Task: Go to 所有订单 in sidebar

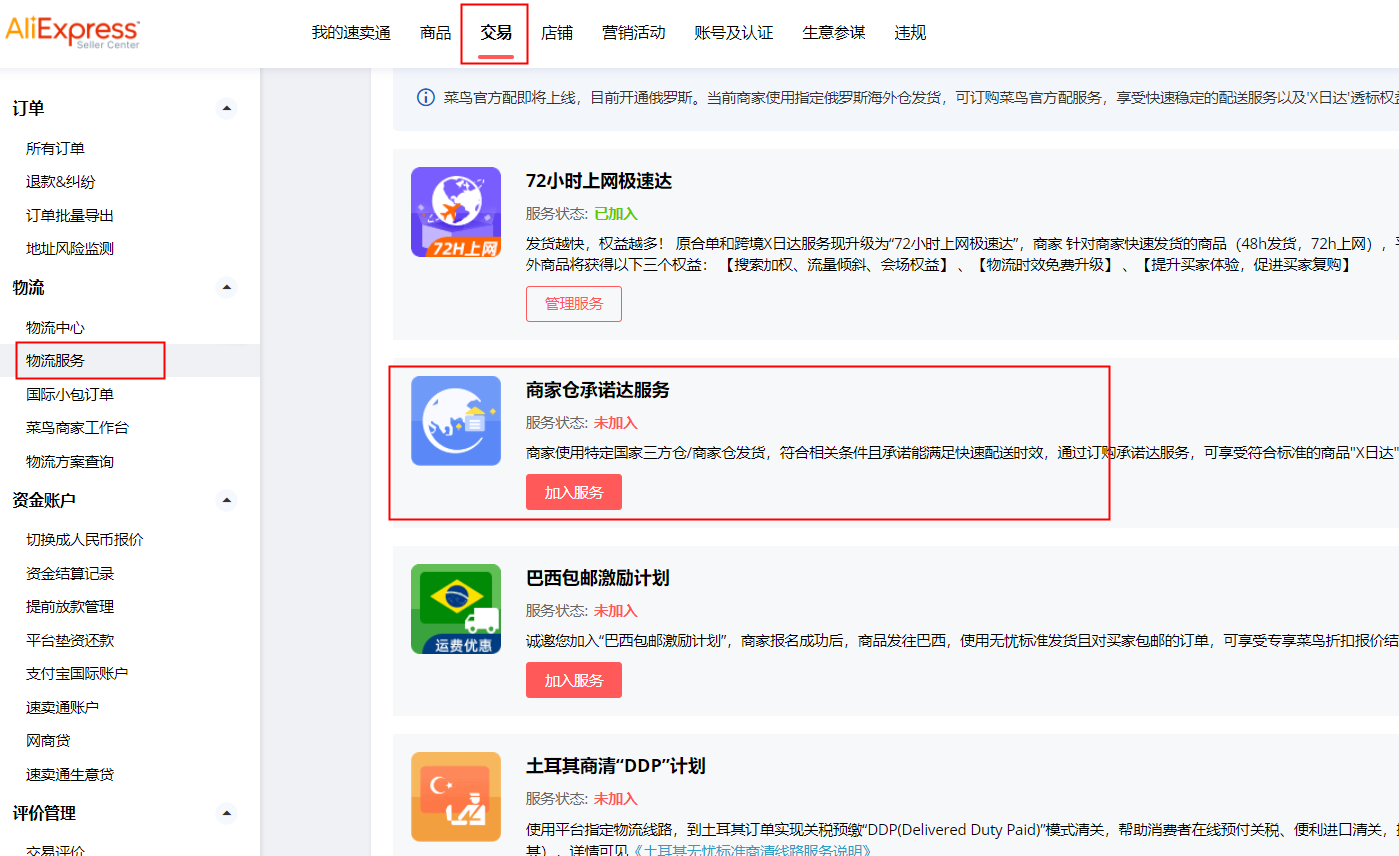Action: pos(55,148)
